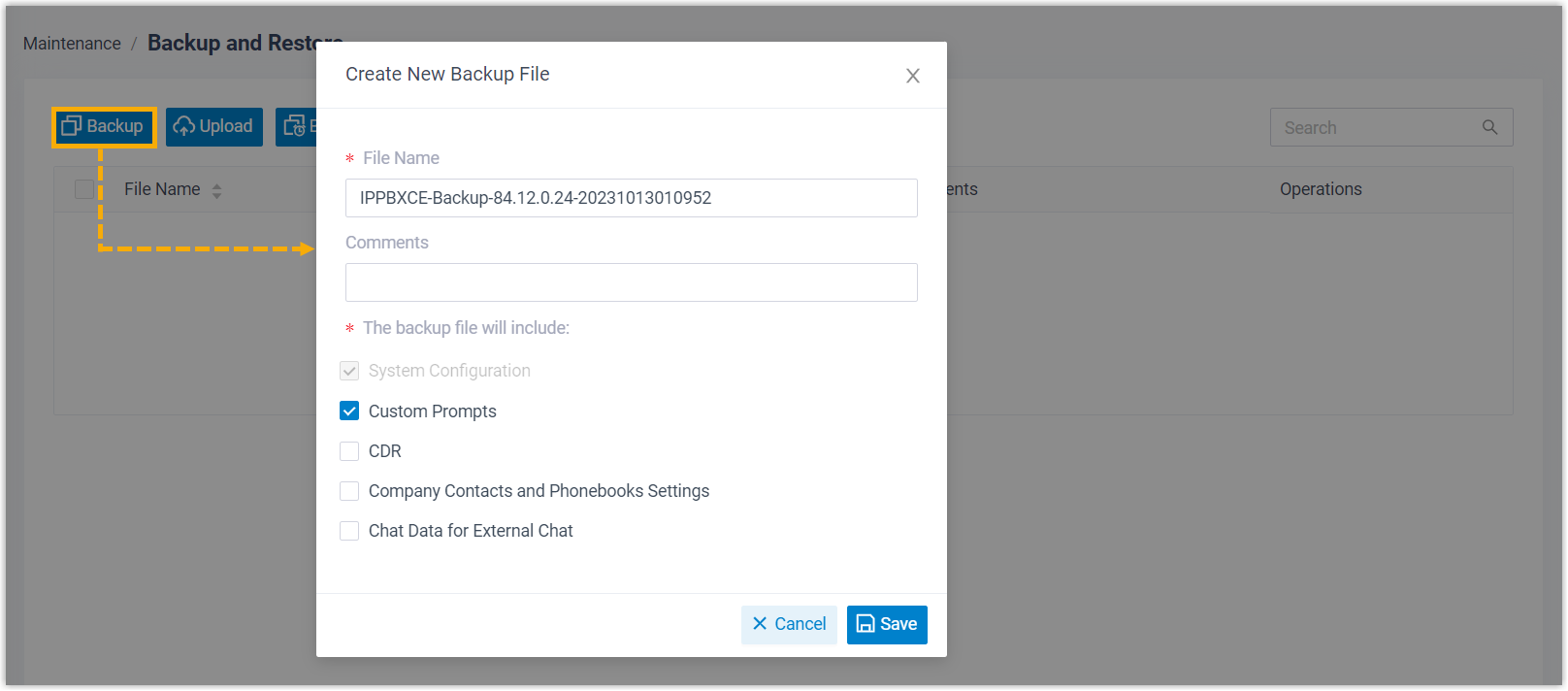
Task: Uncheck the Custom Prompts checkbox
Action: pyautogui.click(x=349, y=411)
